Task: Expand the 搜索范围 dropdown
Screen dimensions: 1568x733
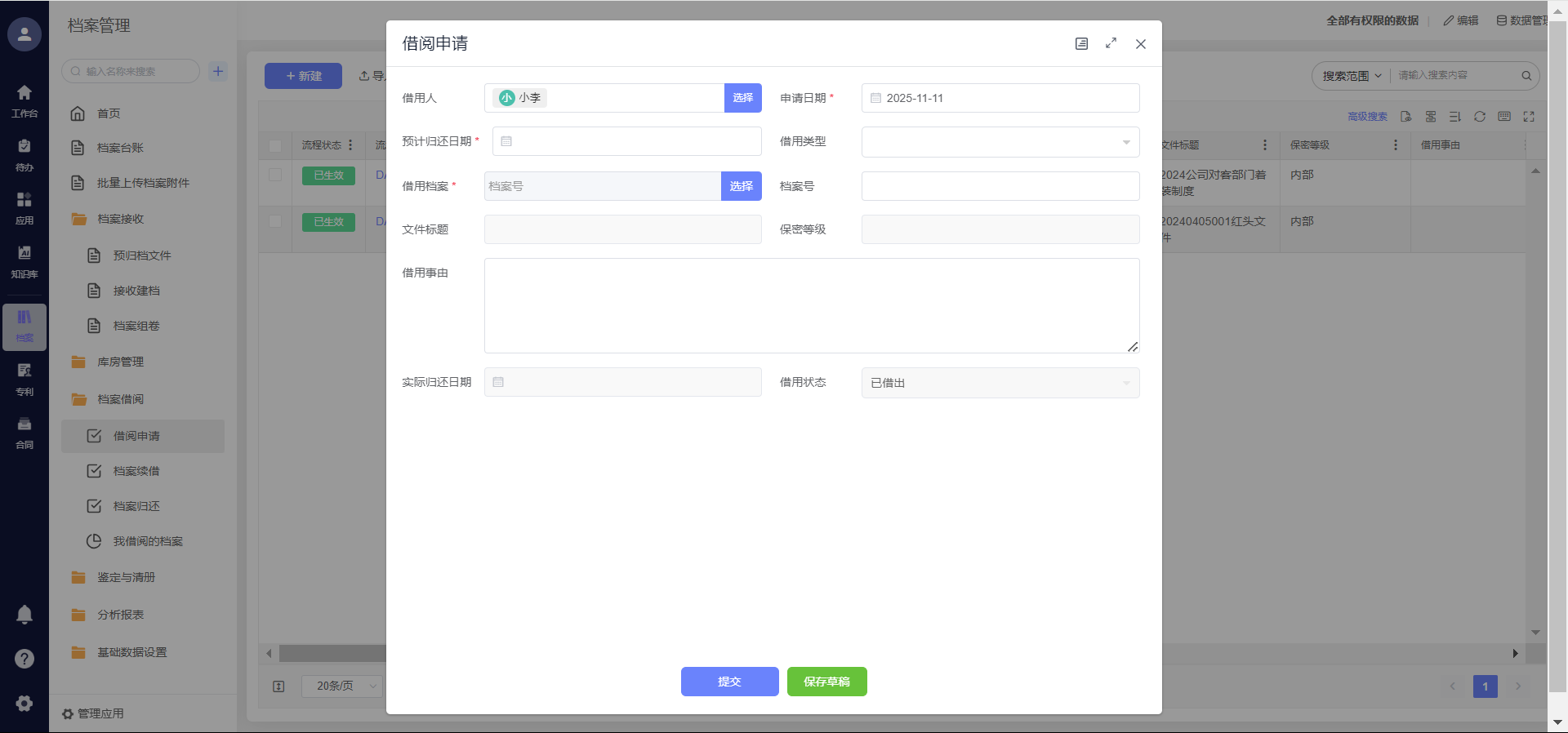Action: (x=1352, y=76)
